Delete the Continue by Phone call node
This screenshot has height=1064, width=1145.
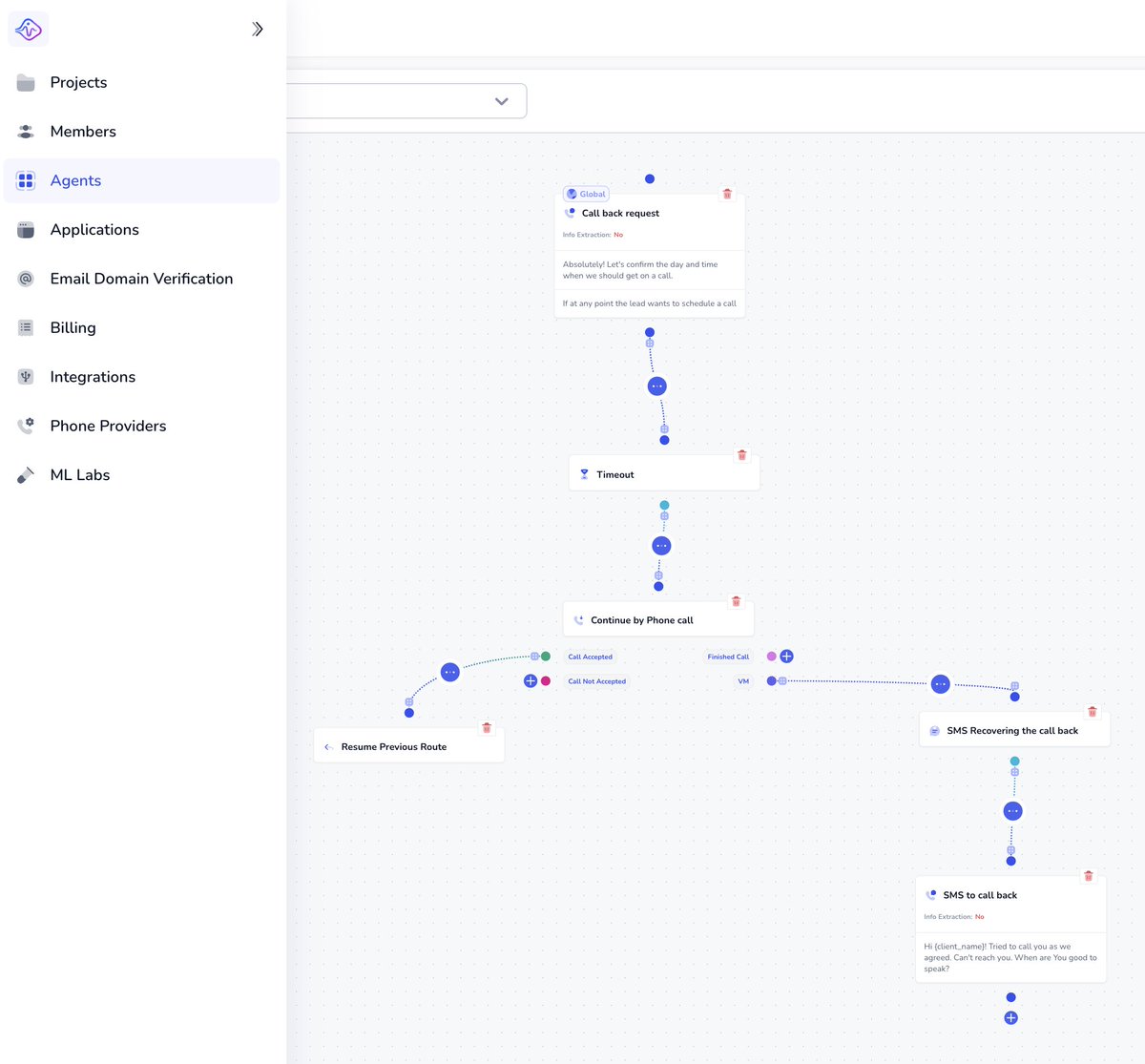coord(736,601)
